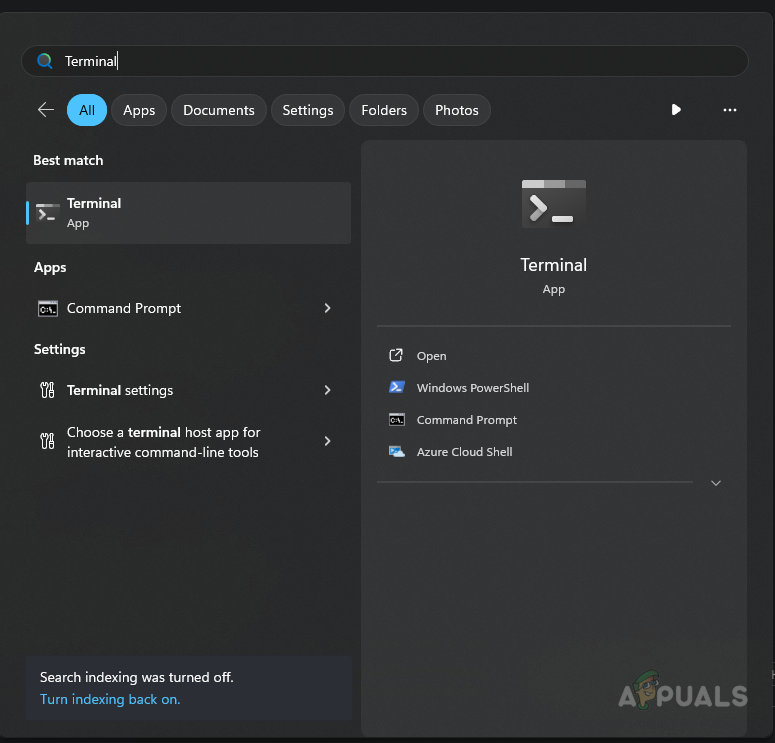Click the Open external-link icon

(396, 355)
